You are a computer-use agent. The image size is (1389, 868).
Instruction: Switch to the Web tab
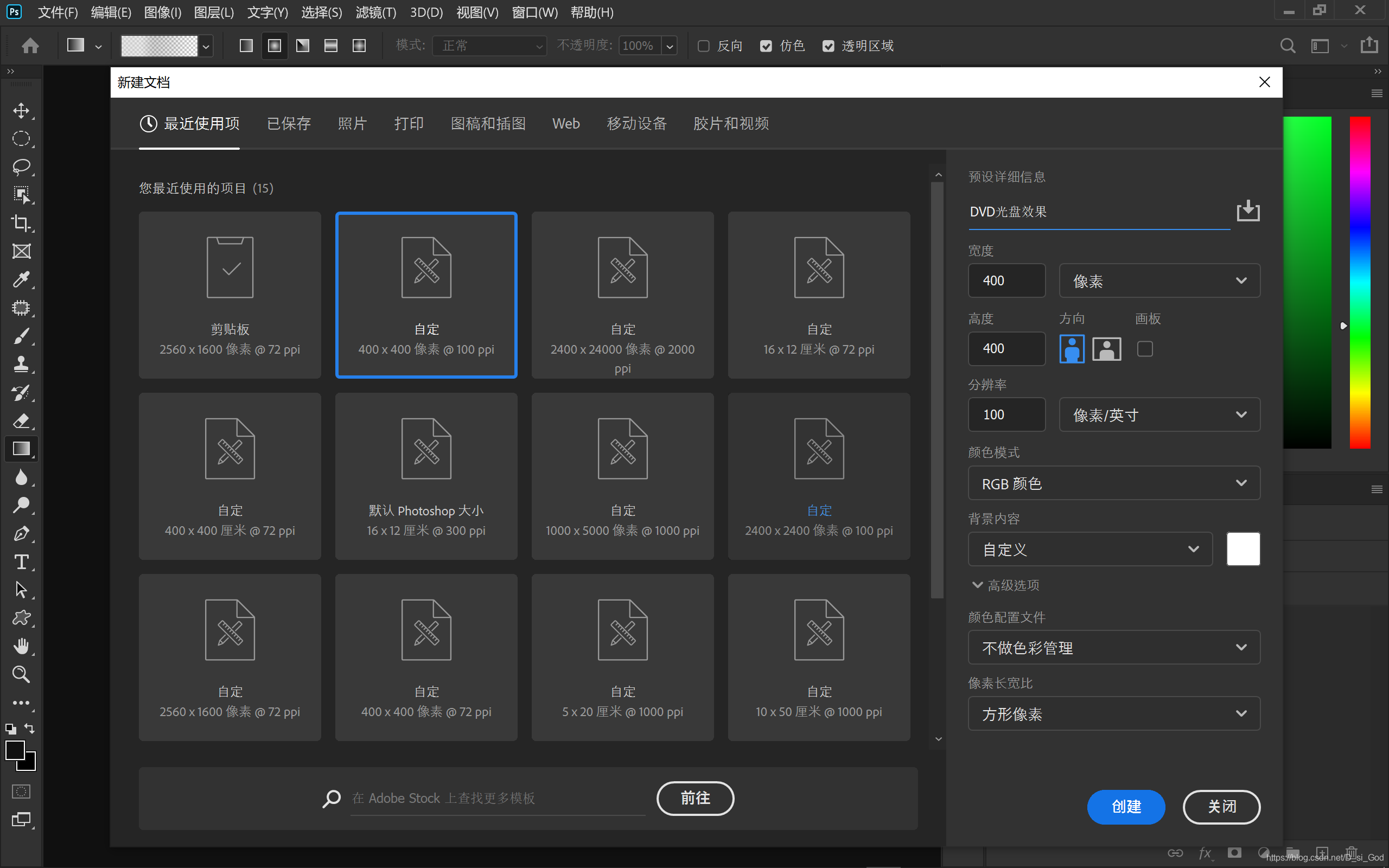[566, 124]
